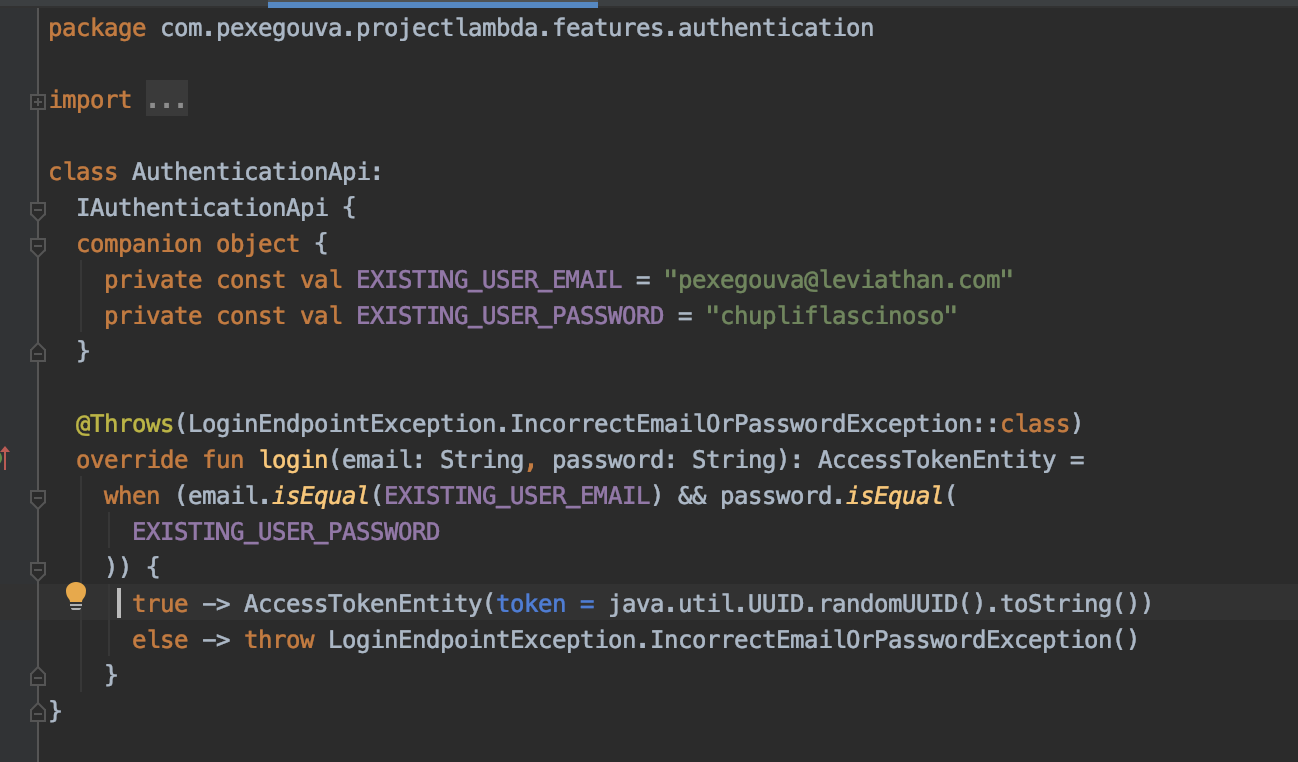
Task: Click the class closing-brace fold marker
Action: (x=38, y=712)
